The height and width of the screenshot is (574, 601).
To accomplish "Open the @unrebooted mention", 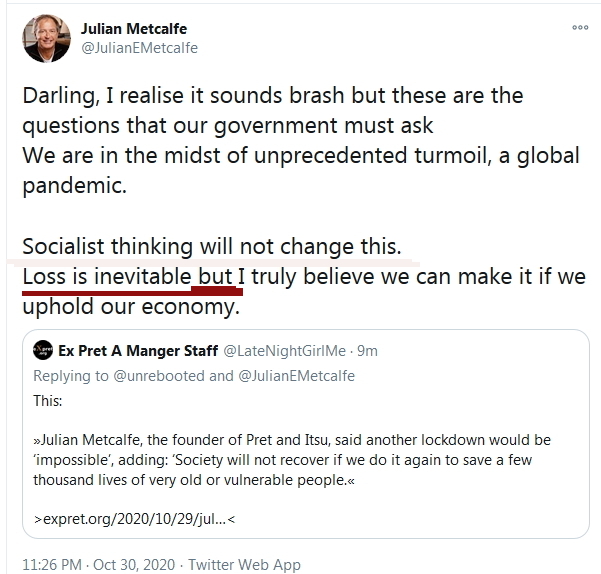I will point(151,376).
